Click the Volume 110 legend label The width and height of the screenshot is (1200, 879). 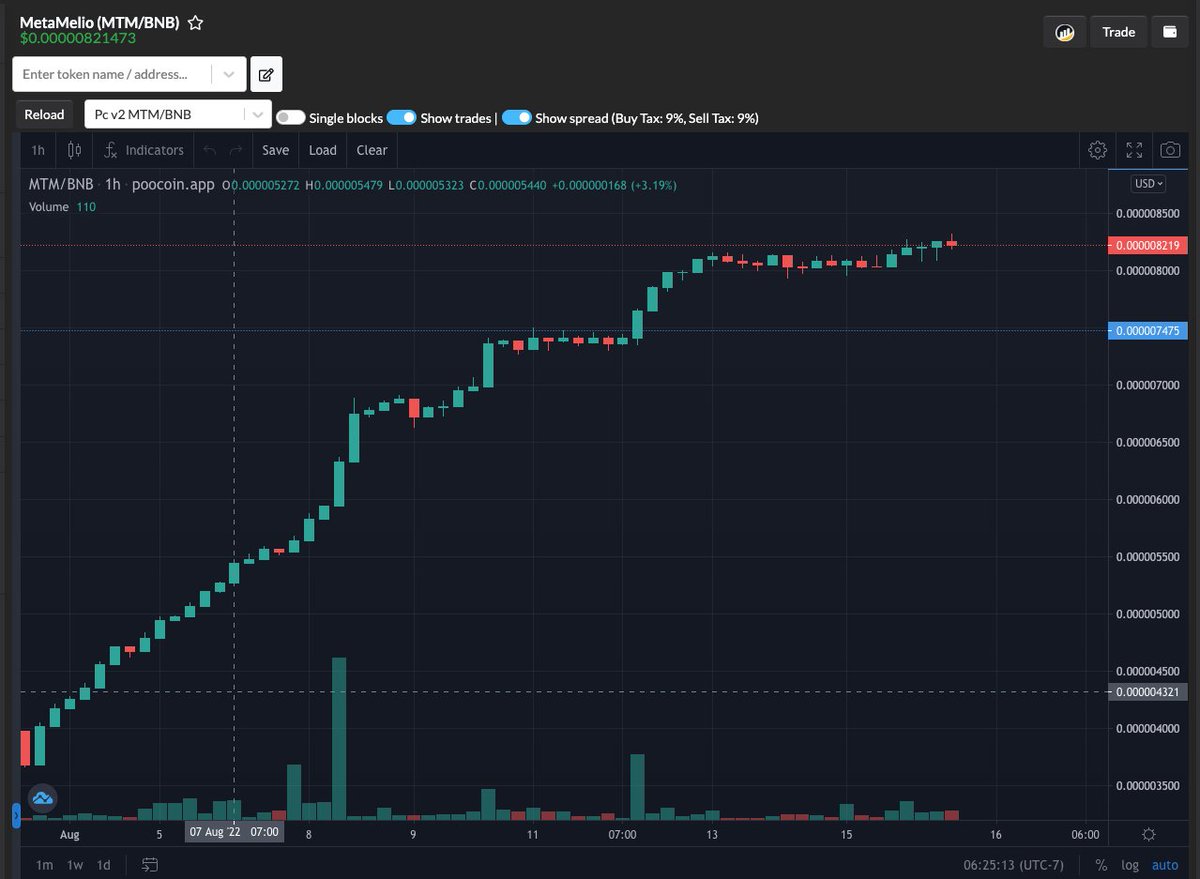tap(62, 207)
